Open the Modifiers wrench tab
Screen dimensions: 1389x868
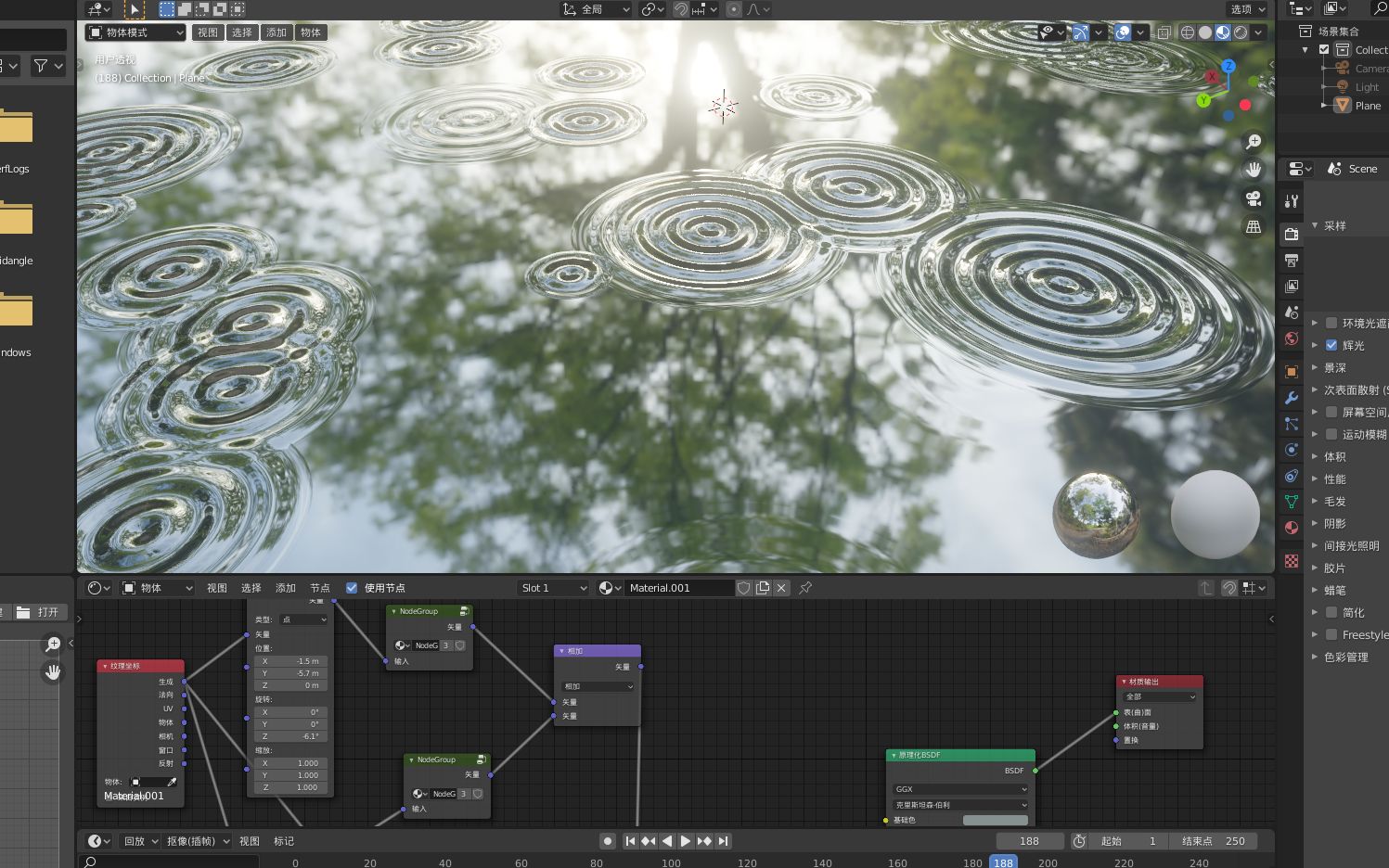click(1291, 398)
